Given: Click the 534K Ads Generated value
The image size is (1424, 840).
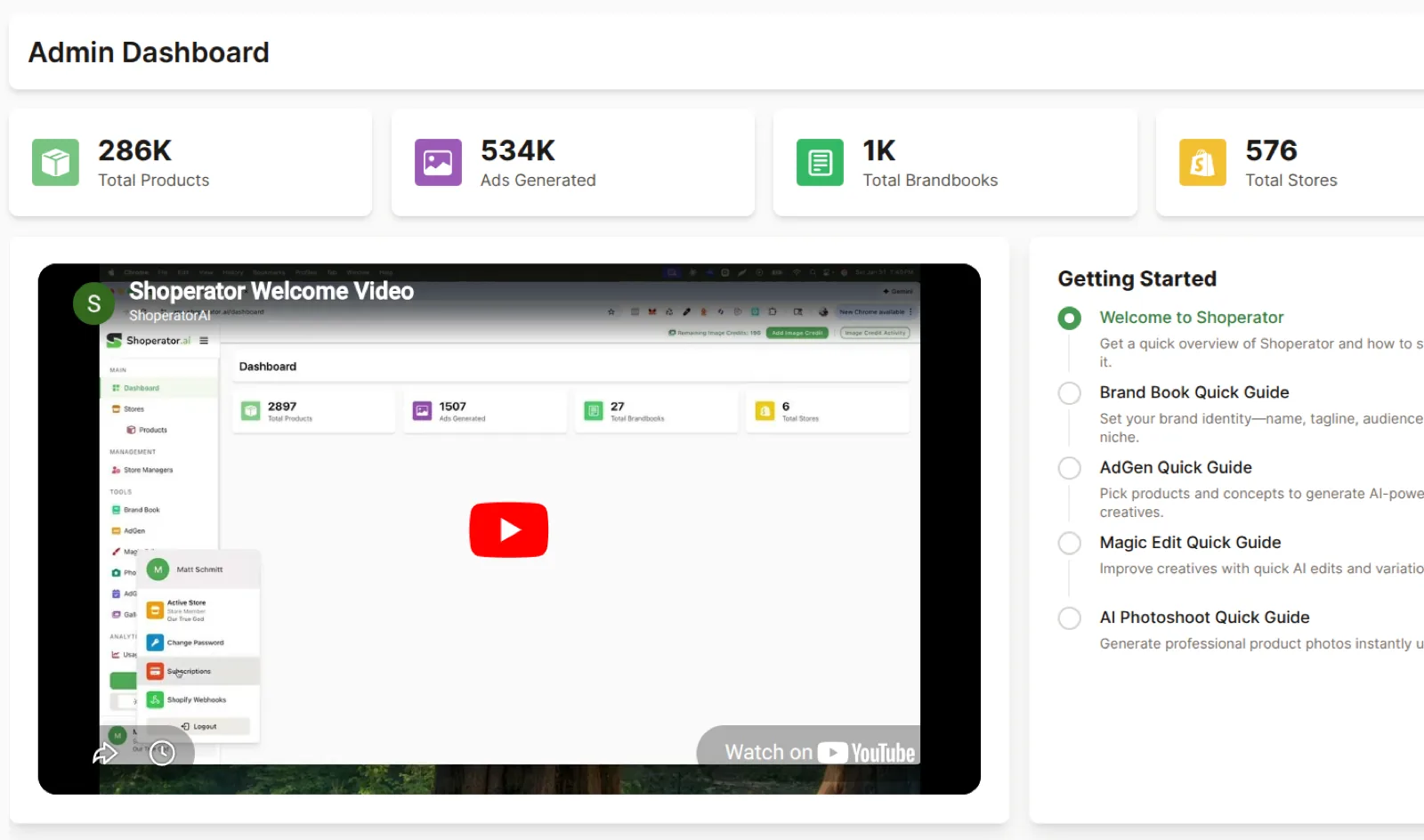Looking at the screenshot, I should [518, 150].
